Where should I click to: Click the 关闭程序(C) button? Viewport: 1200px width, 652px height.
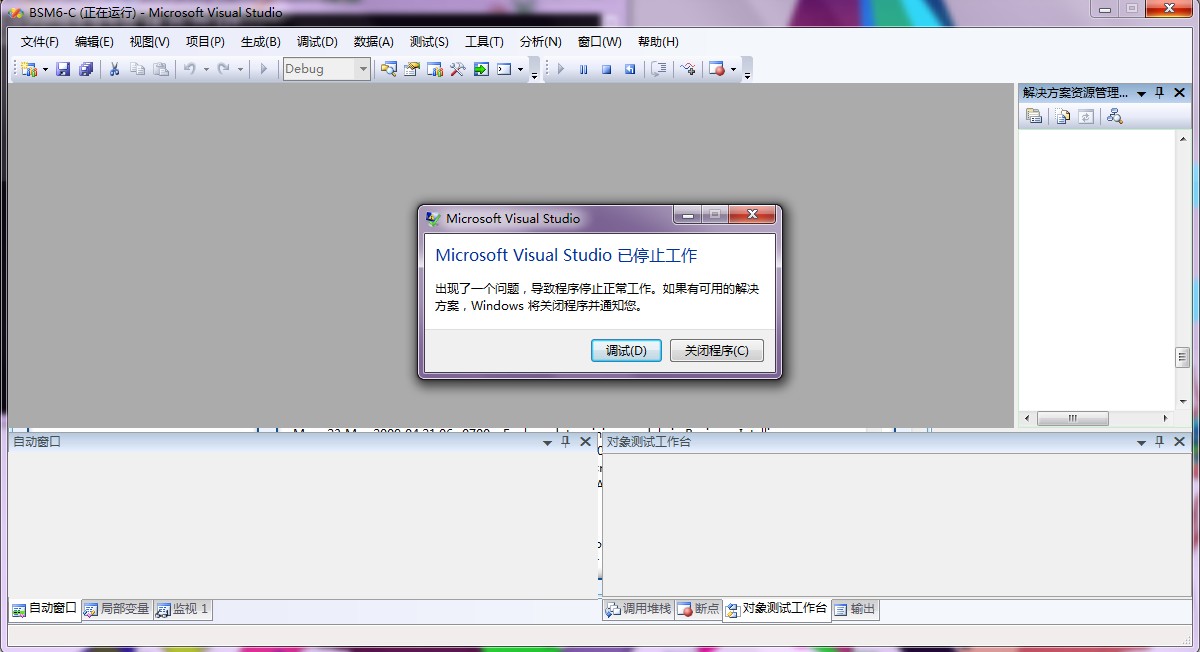pyautogui.click(x=717, y=351)
